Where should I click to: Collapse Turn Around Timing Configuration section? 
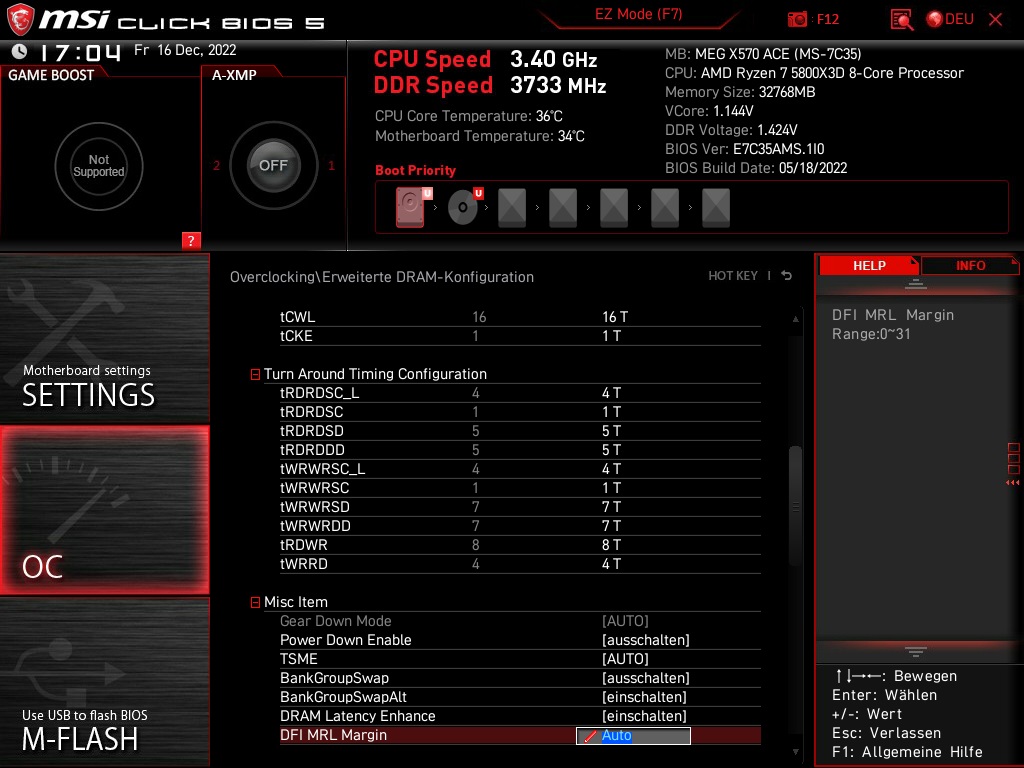(x=255, y=374)
